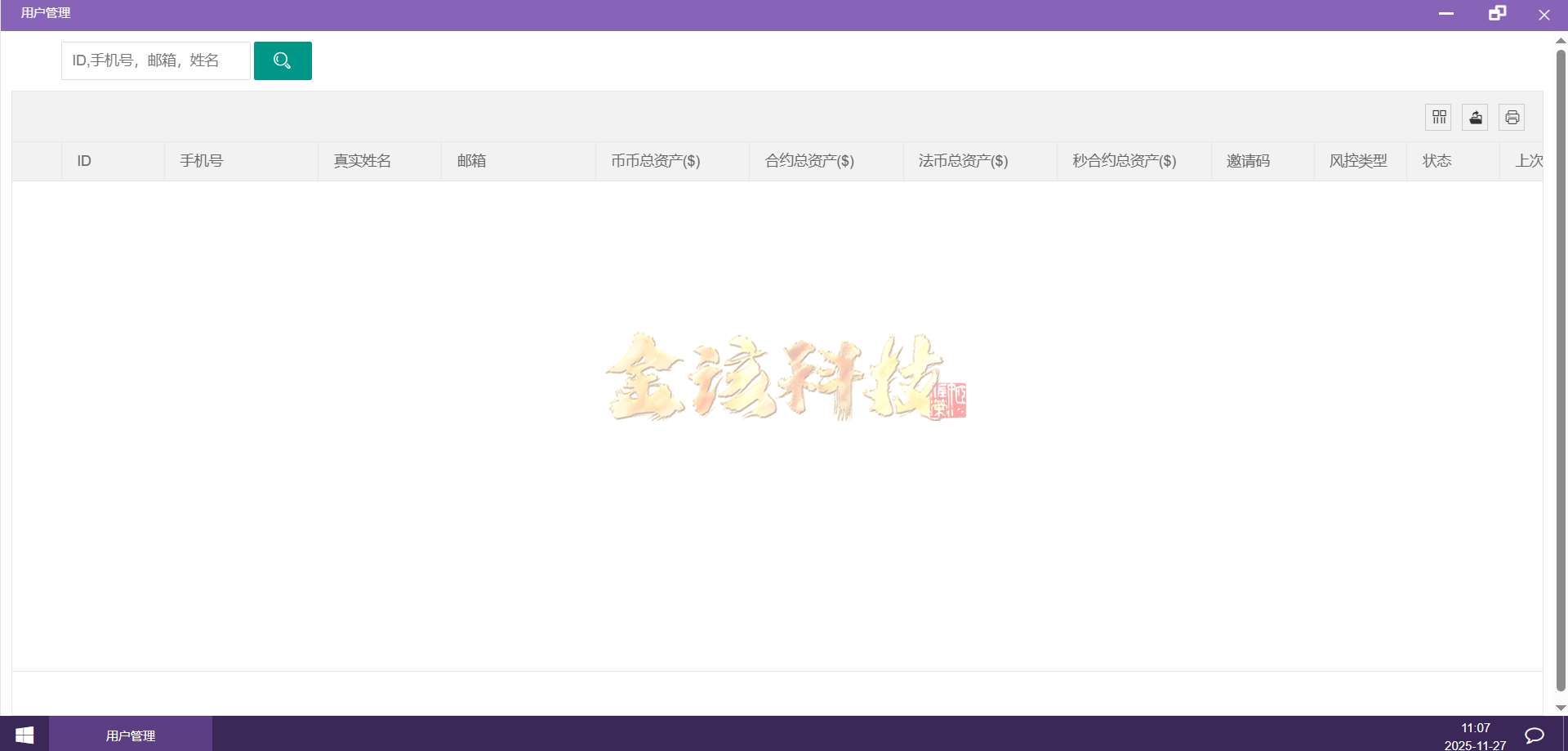Click the minimize icon in title bar
1568x751 pixels.
[1446, 14]
